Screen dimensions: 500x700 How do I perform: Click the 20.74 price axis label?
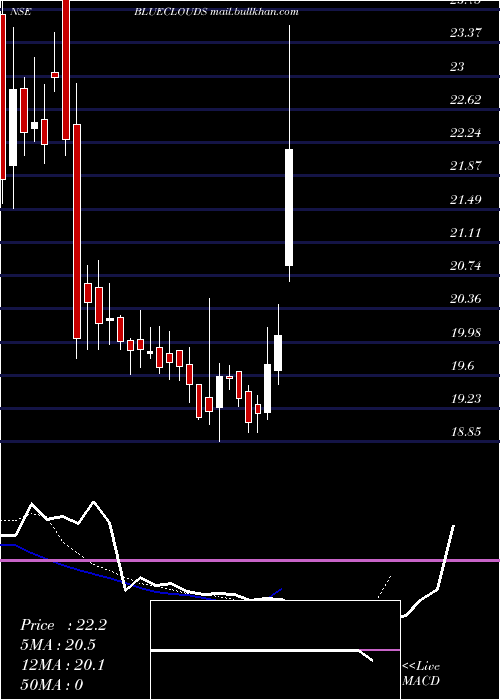click(466, 266)
